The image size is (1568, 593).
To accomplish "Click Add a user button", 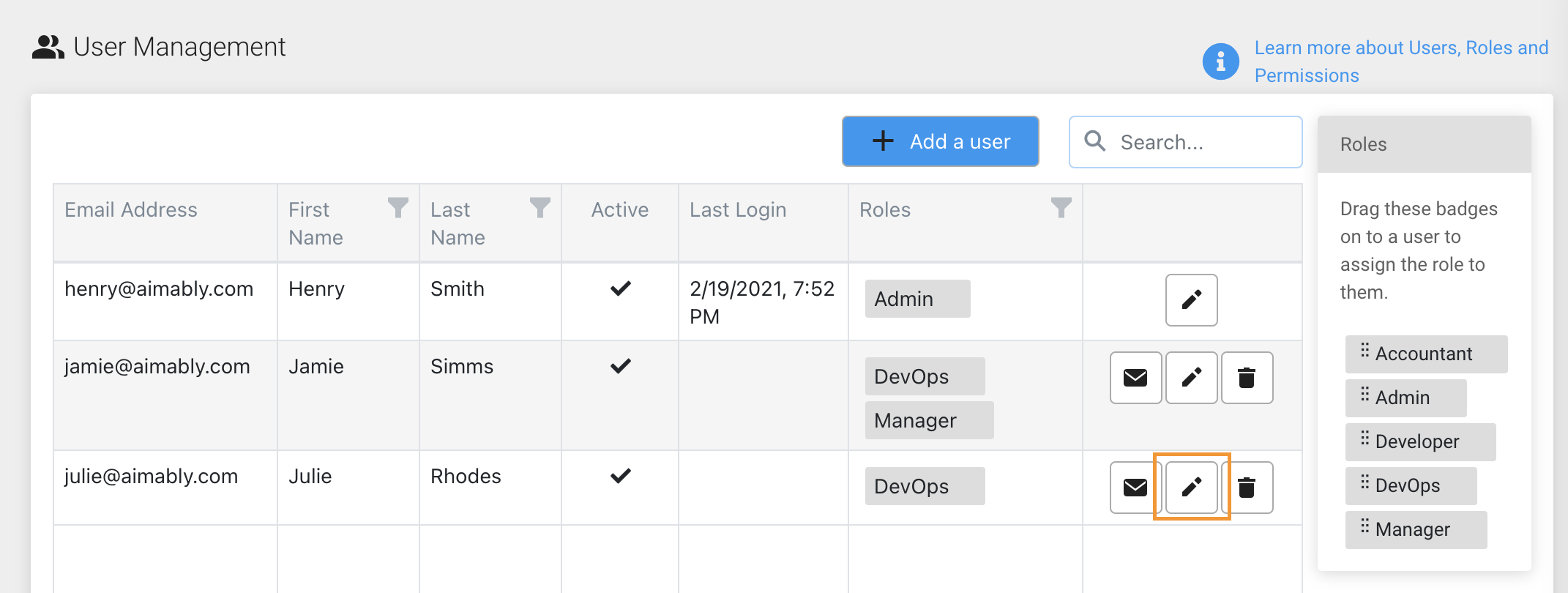I will coord(940,141).
